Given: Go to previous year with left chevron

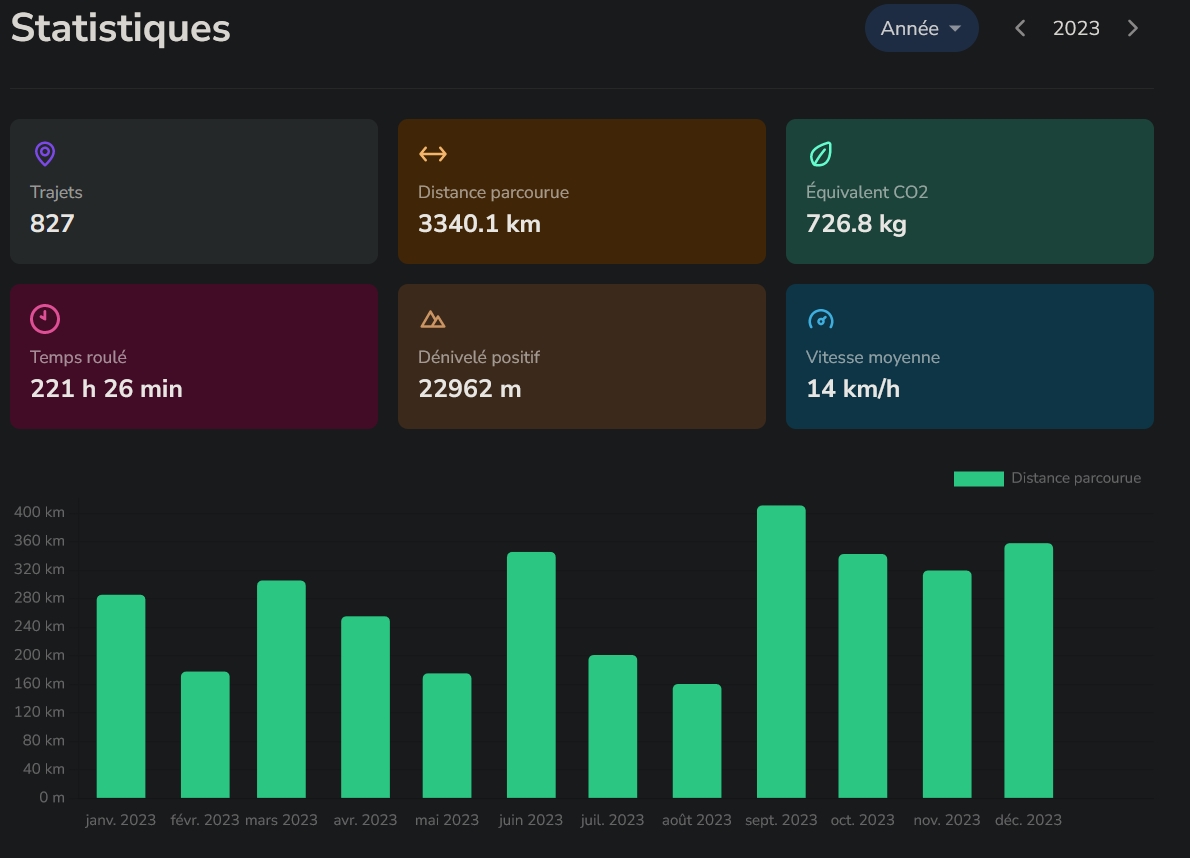Looking at the screenshot, I should [1020, 28].
